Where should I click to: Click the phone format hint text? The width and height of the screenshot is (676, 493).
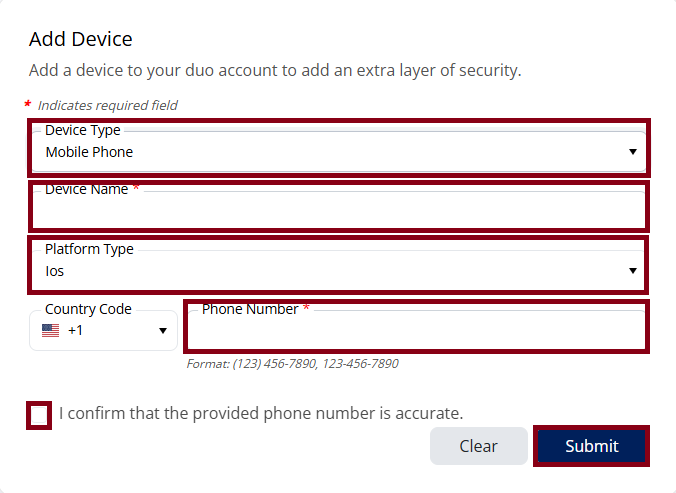pos(292,364)
